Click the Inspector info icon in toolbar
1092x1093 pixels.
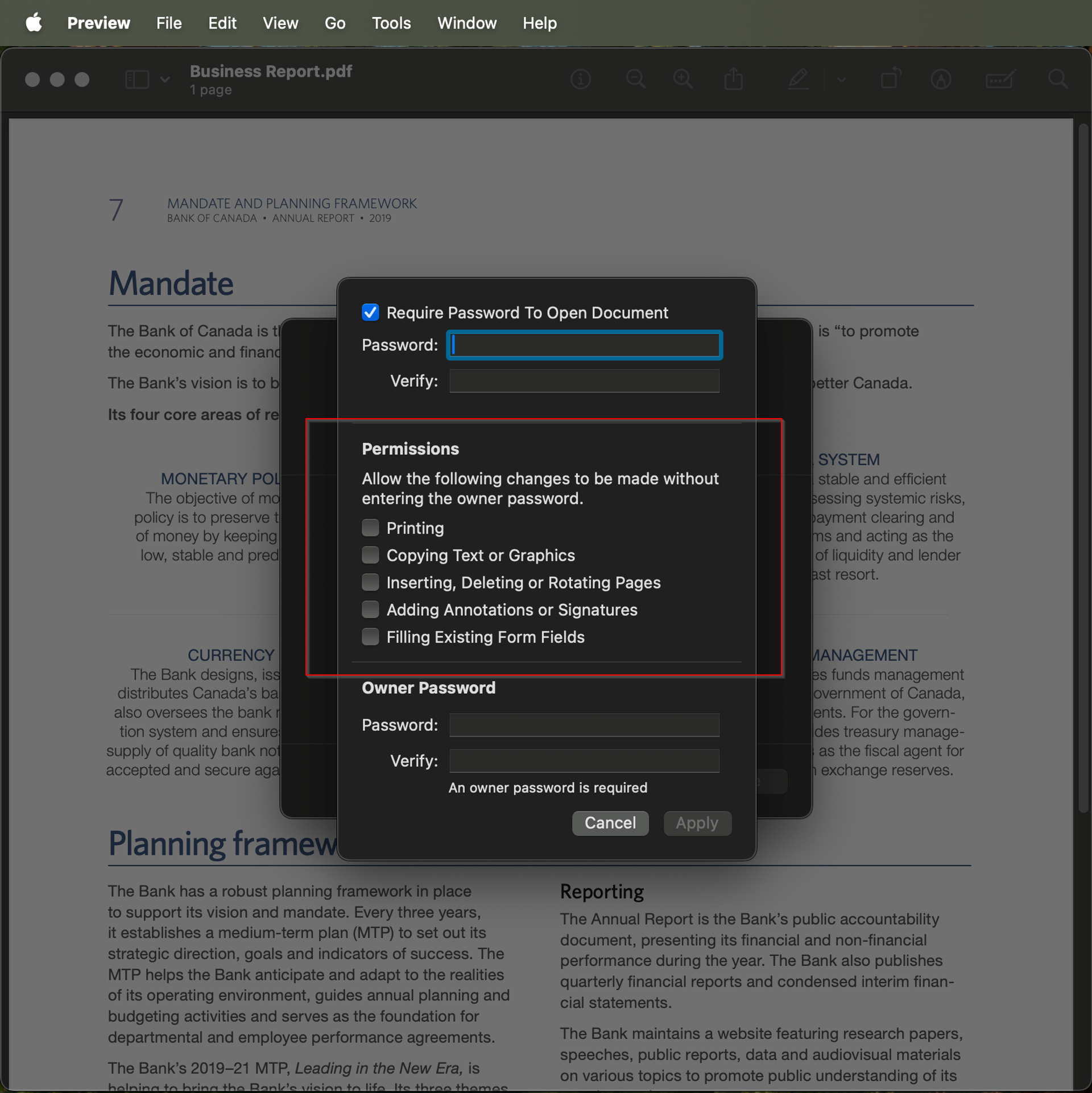pos(580,79)
